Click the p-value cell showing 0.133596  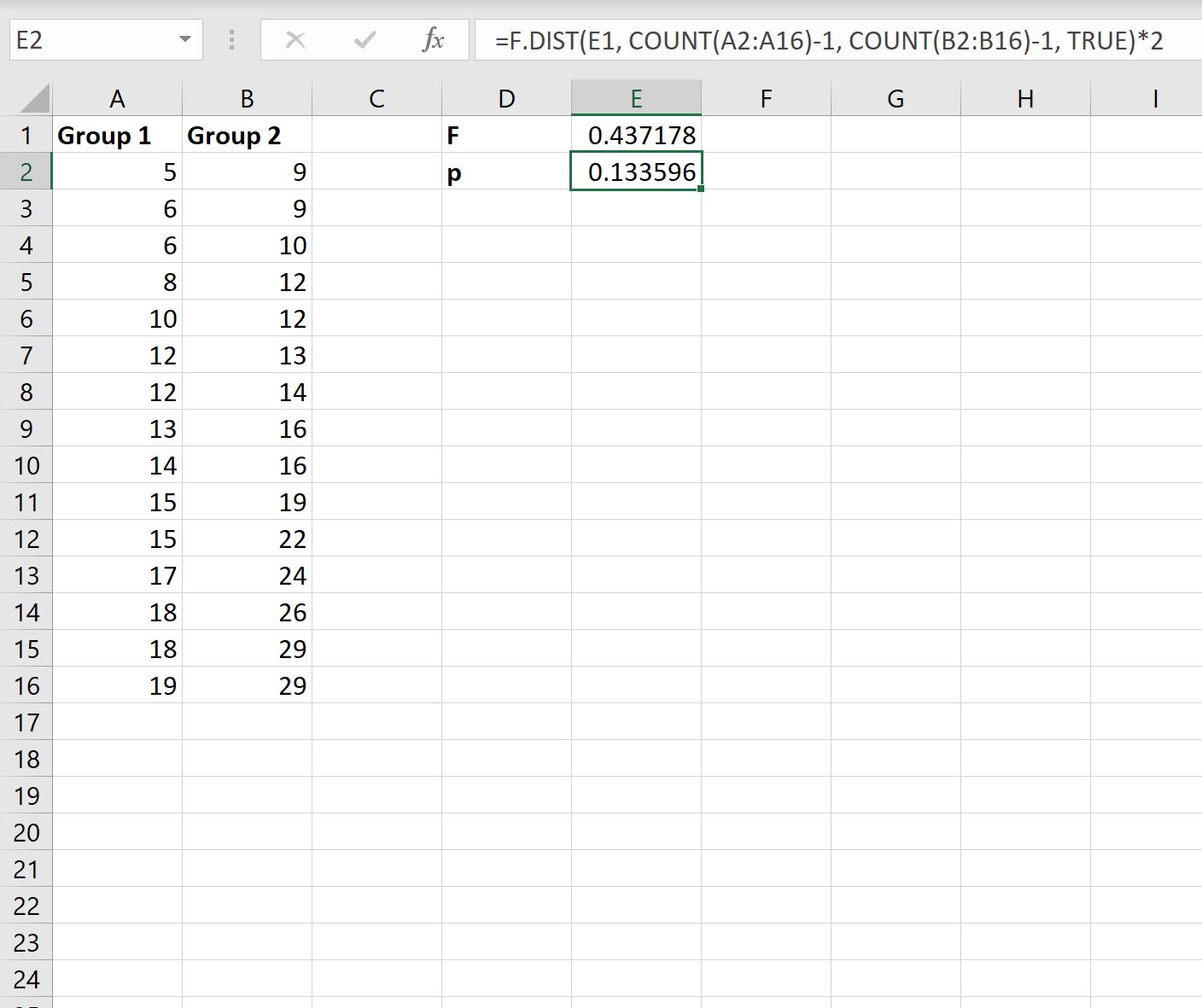(x=636, y=172)
